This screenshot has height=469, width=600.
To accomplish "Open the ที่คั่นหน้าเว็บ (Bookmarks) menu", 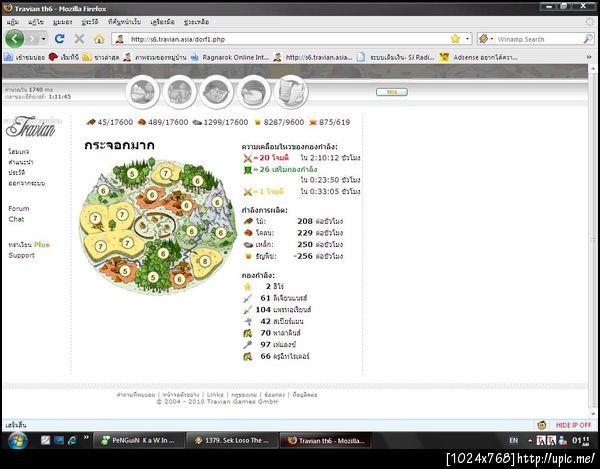I will (x=124, y=22).
